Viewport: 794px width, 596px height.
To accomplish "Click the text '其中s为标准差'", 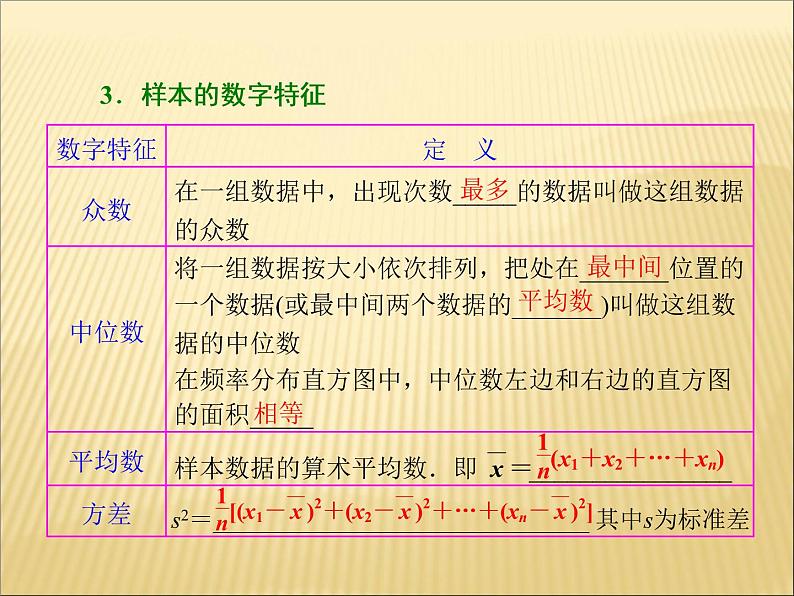I will click(x=672, y=518).
